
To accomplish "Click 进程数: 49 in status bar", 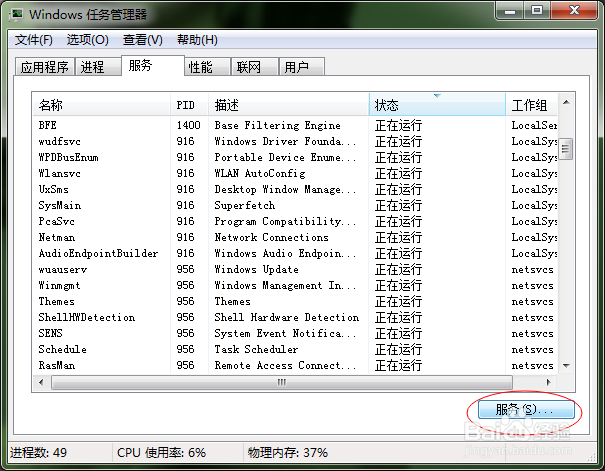I will point(38,452).
